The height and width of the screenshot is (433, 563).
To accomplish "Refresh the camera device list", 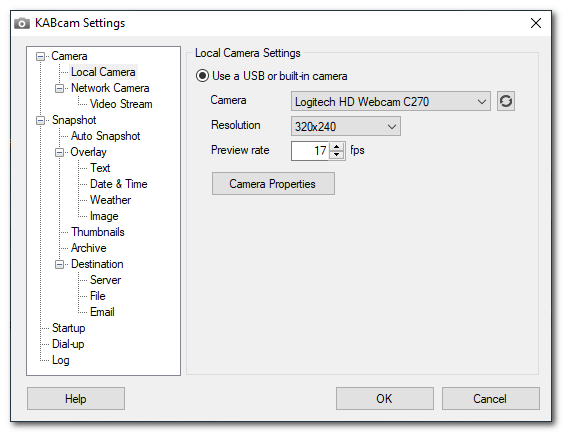I will coord(506,101).
